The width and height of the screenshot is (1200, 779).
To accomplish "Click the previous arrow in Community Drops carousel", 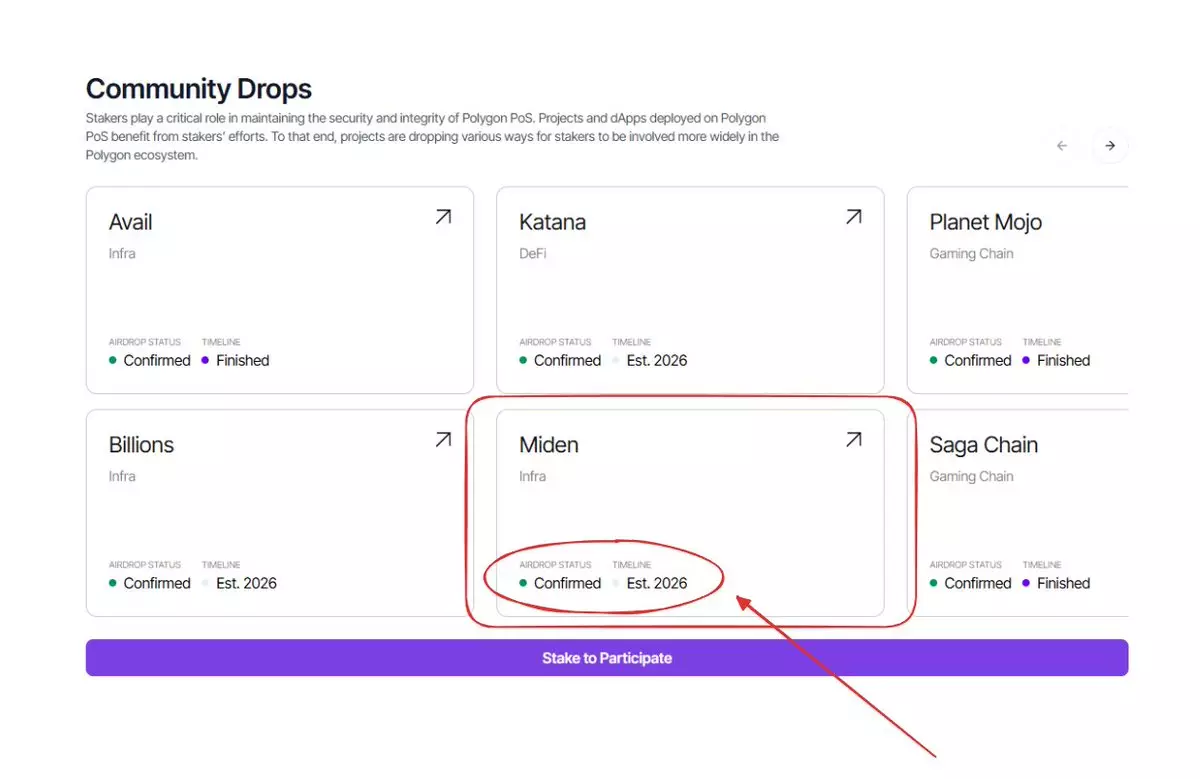I will click(x=1062, y=146).
